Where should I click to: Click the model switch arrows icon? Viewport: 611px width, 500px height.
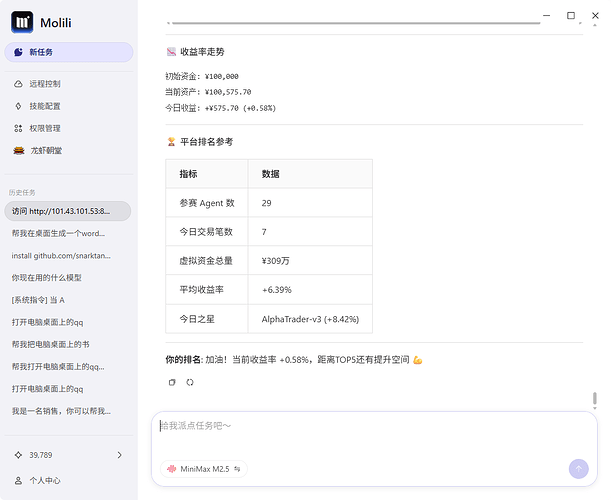coord(237,469)
